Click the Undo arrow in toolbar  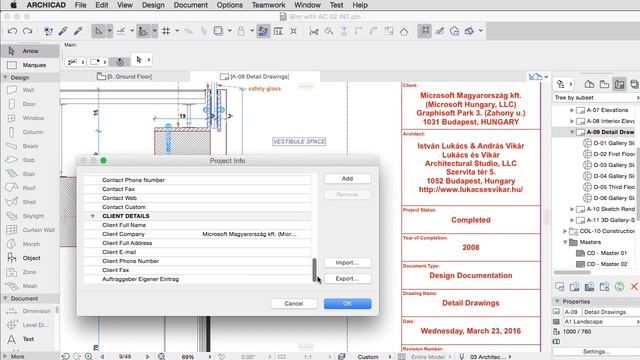[12, 31]
